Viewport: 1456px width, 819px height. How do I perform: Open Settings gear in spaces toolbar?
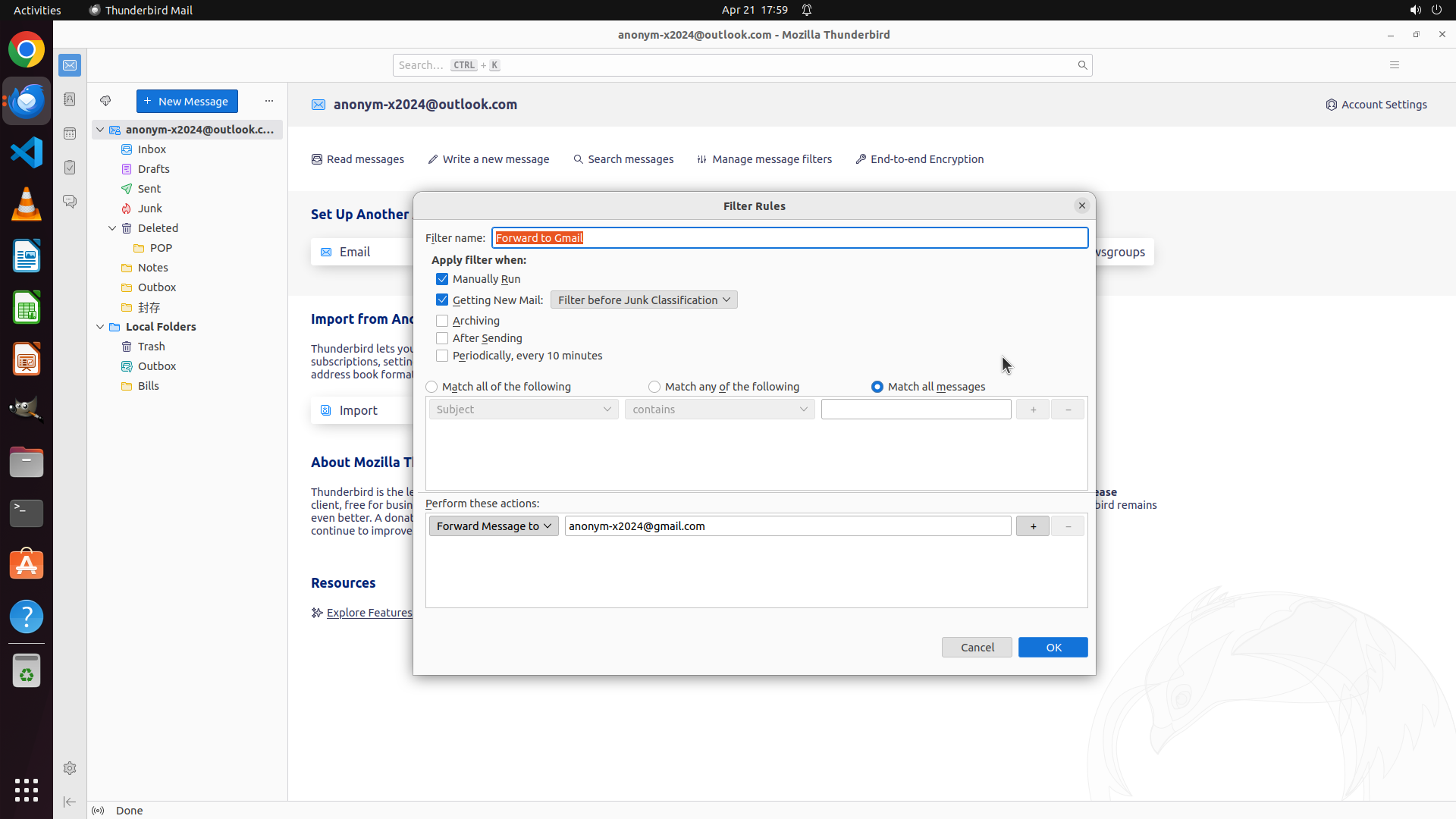coord(70,768)
